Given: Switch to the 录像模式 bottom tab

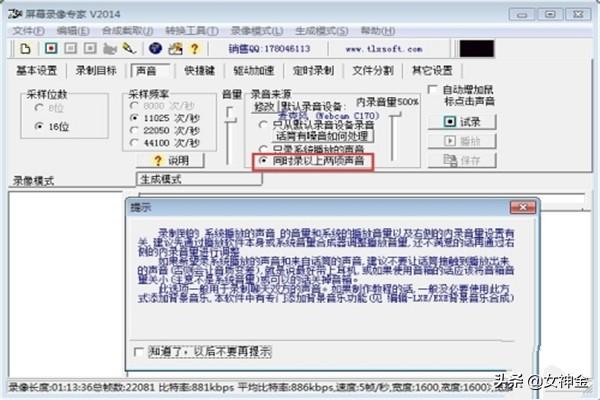Looking at the screenshot, I should pos(34,181).
